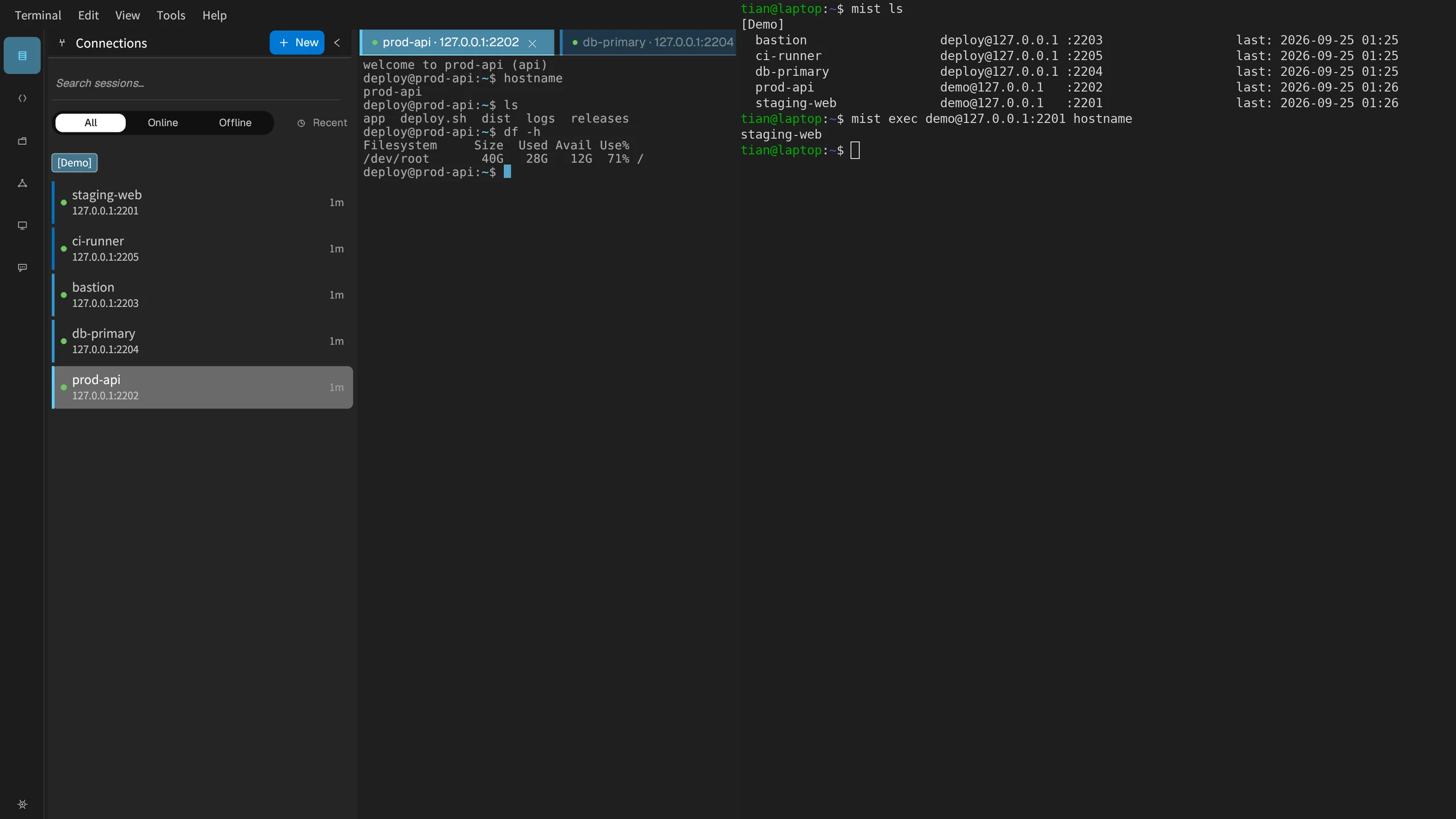Viewport: 1456px width, 819px height.
Task: Open the chat bubble sidebar icon
Action: coord(22,267)
